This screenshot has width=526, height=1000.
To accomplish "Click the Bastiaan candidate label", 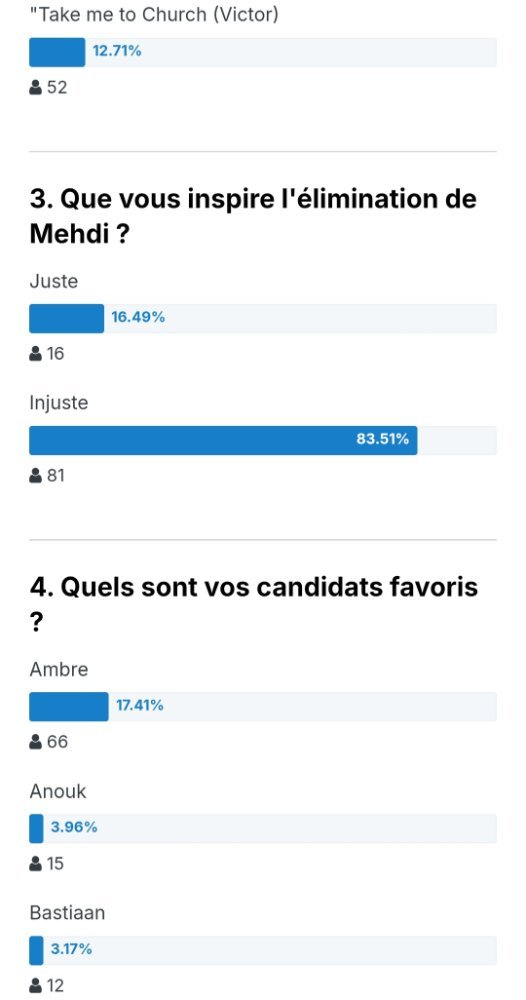I will tap(67, 913).
